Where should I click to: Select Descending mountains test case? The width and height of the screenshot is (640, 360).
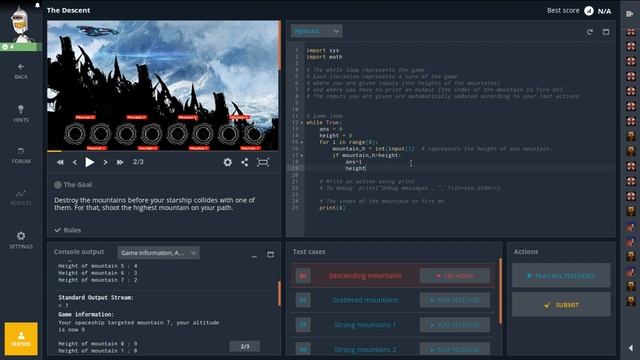pyautogui.click(x=365, y=276)
